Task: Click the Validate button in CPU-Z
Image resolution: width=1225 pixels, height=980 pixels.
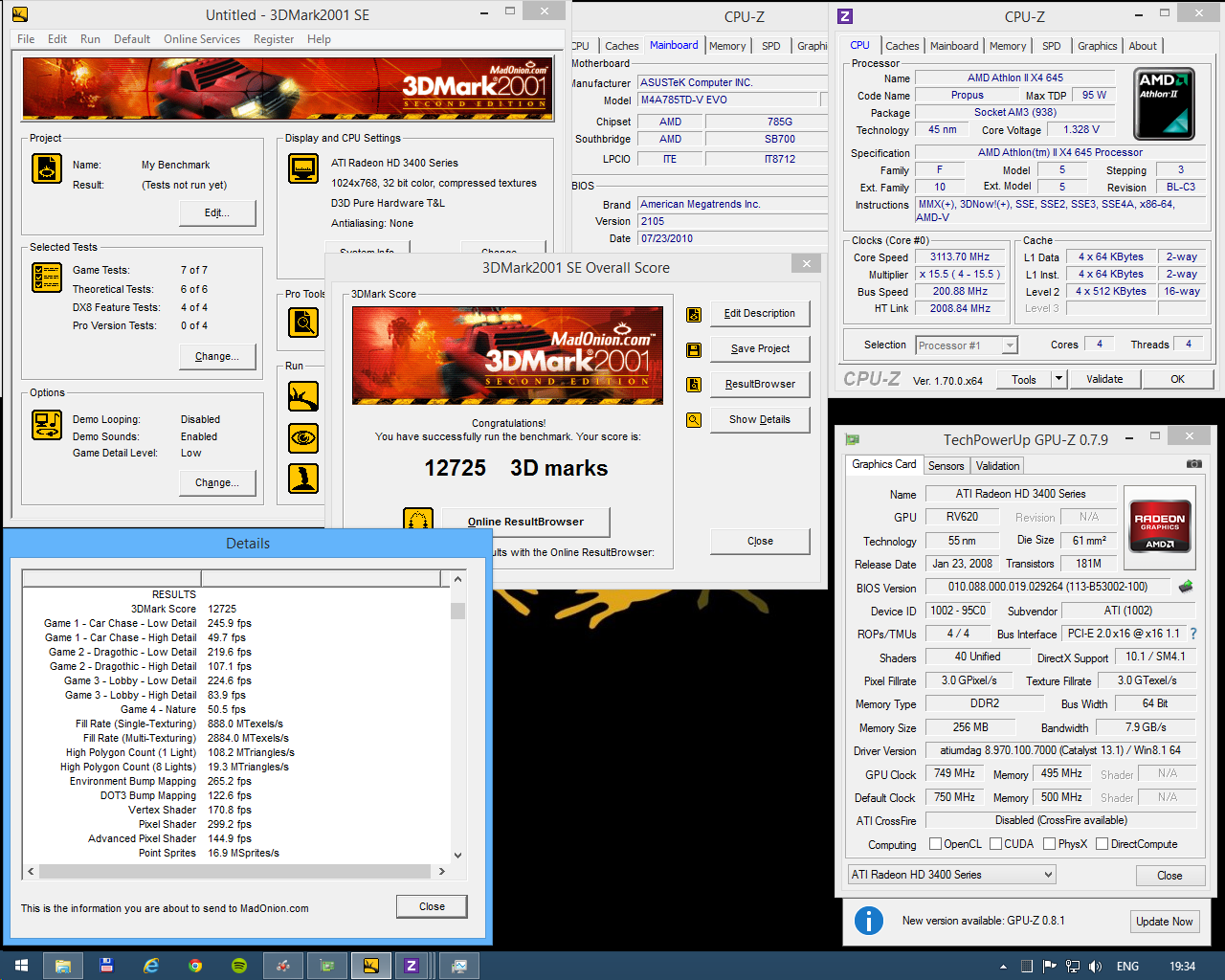Action: coord(1104,379)
